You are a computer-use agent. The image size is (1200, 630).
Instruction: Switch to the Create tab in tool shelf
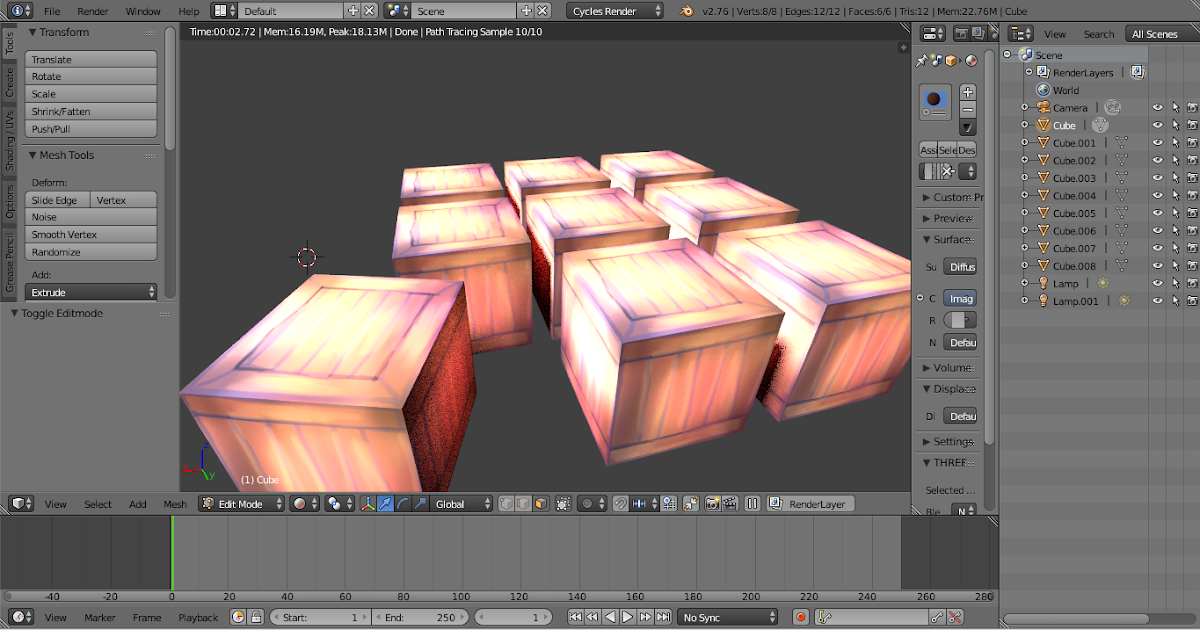pyautogui.click(x=9, y=82)
